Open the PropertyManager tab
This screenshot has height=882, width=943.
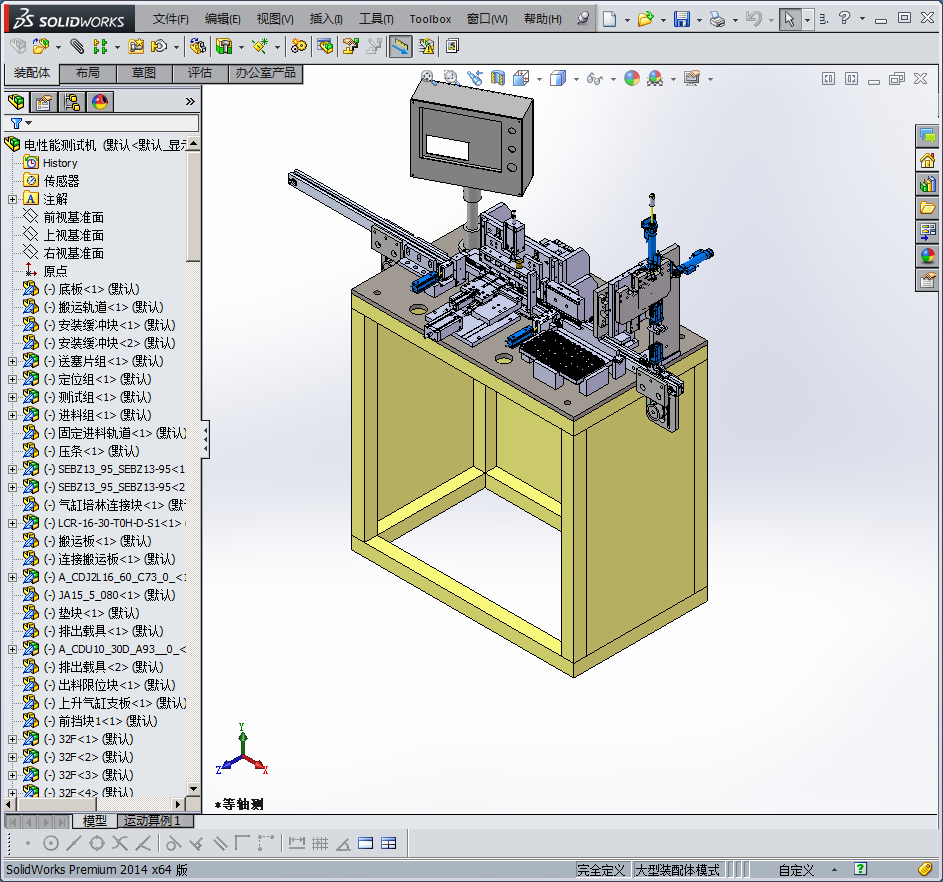point(44,102)
